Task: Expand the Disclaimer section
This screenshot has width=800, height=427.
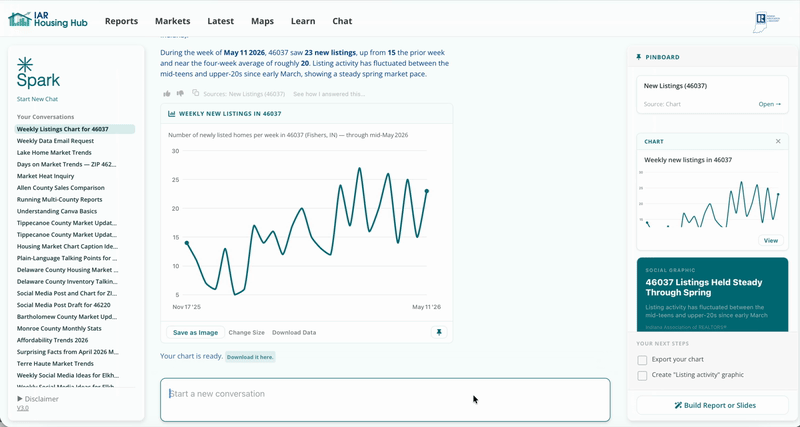Action: (x=38, y=399)
